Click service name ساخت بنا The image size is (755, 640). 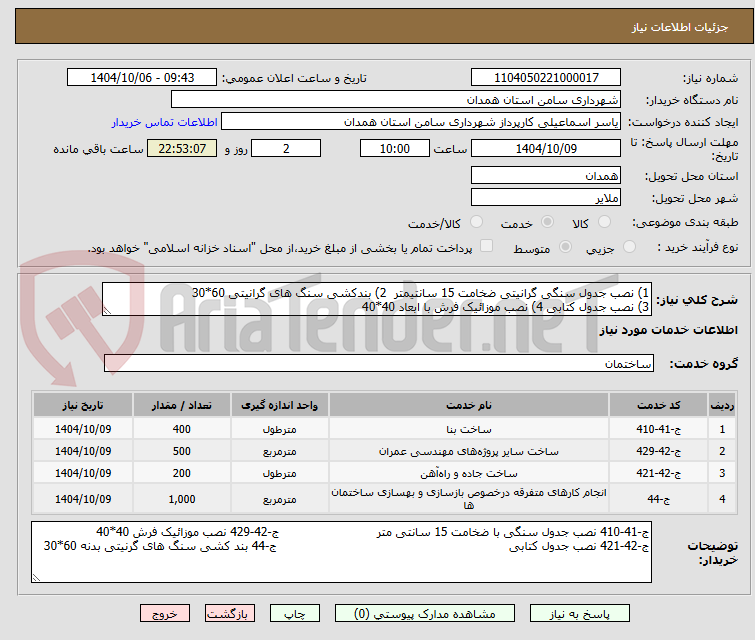(469, 429)
